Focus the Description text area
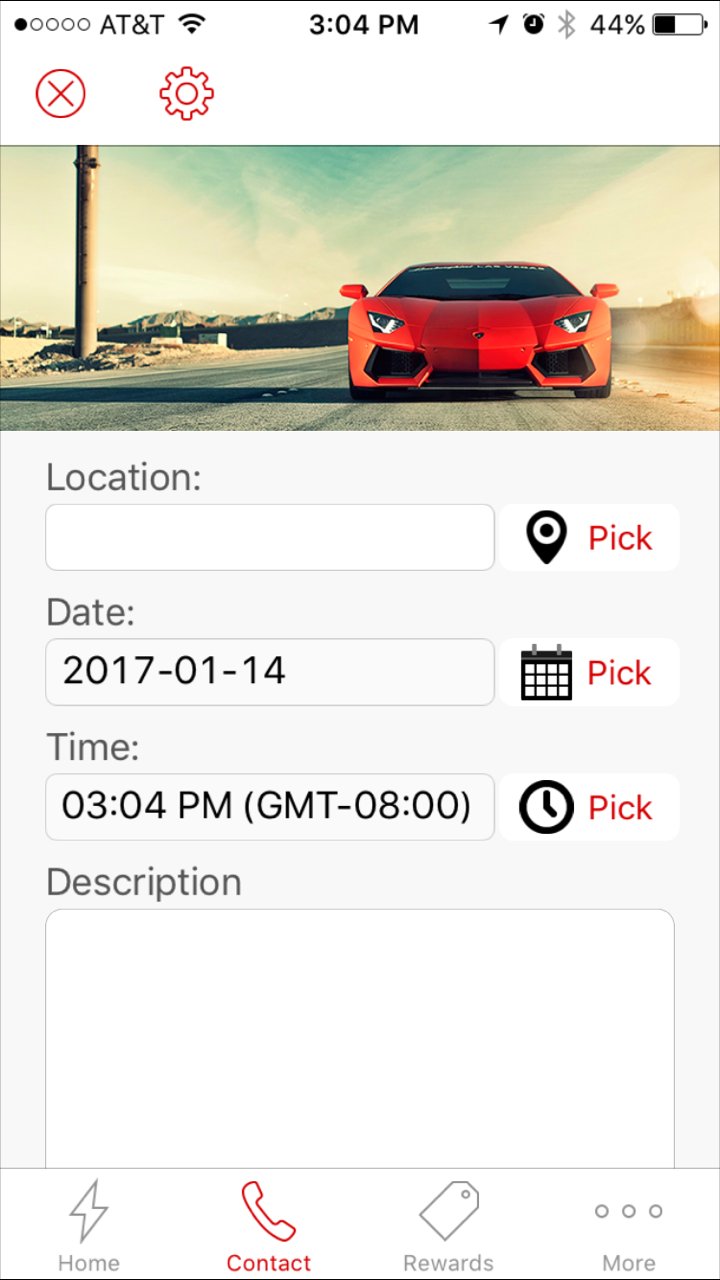Viewport: 720px width, 1280px height. pos(360,1038)
